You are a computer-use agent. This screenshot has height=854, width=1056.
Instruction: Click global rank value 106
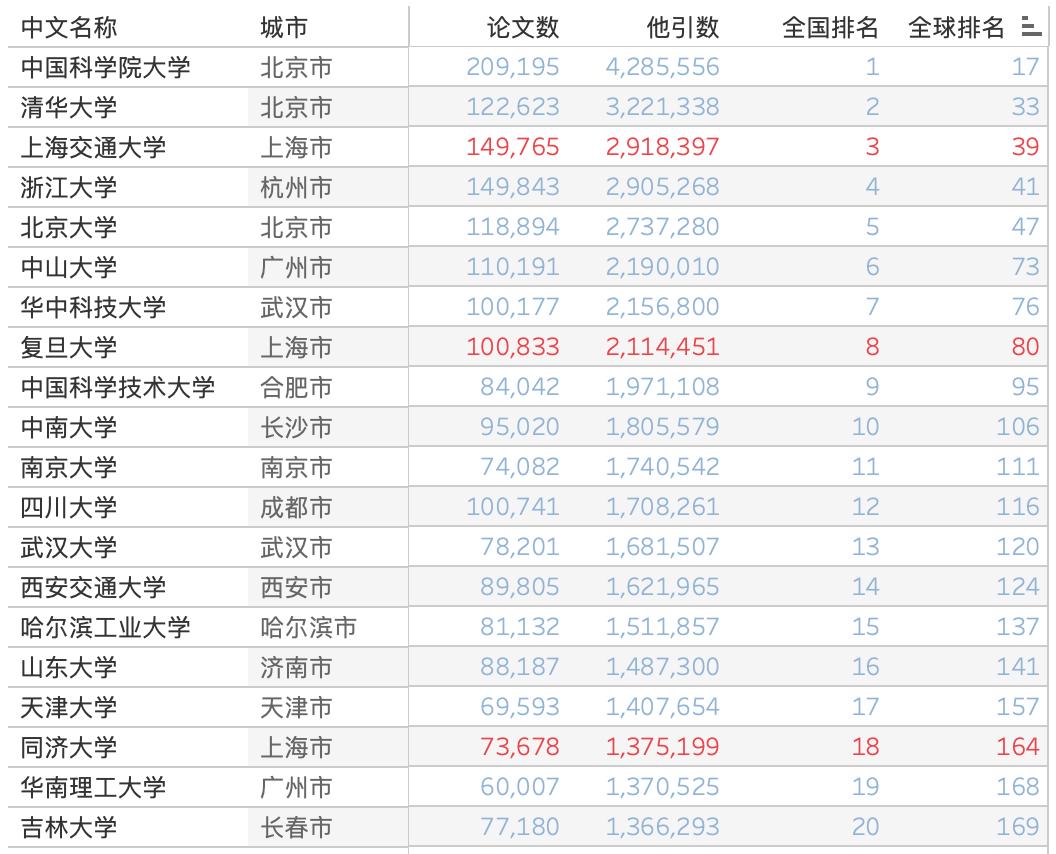[1018, 426]
